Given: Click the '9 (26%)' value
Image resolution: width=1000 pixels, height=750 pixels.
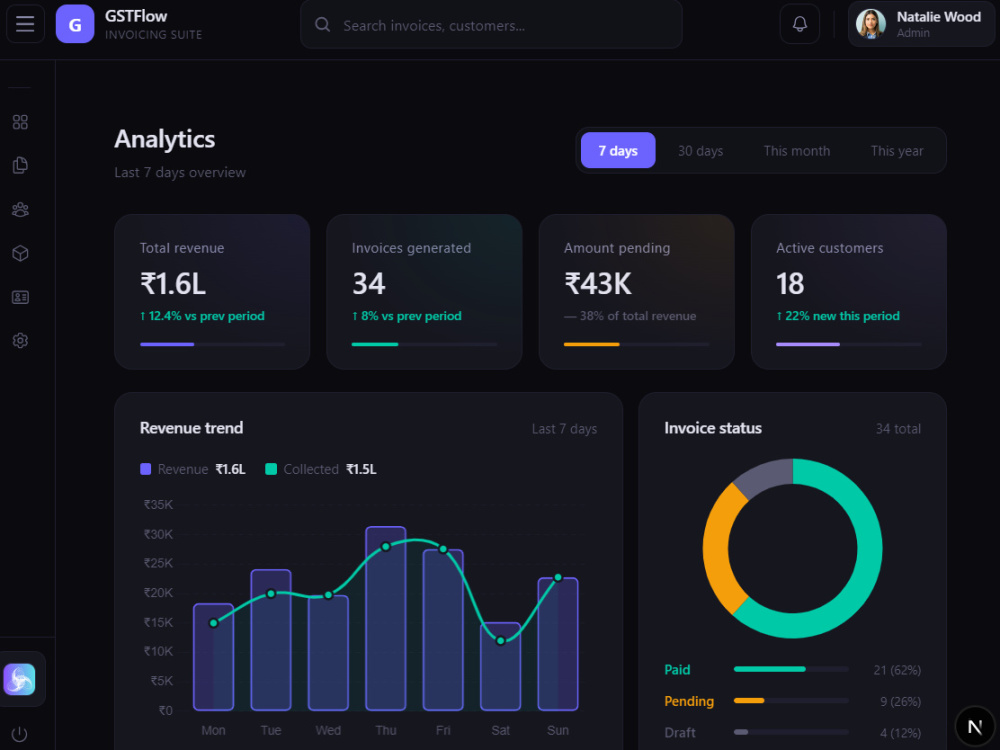Looking at the screenshot, I should pyautogui.click(x=900, y=701).
